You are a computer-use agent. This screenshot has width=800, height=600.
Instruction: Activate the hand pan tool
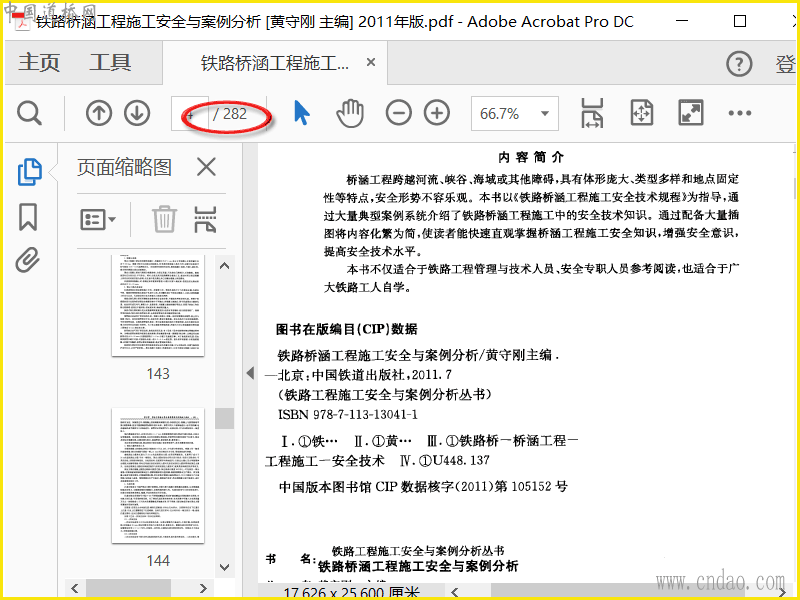pos(350,113)
